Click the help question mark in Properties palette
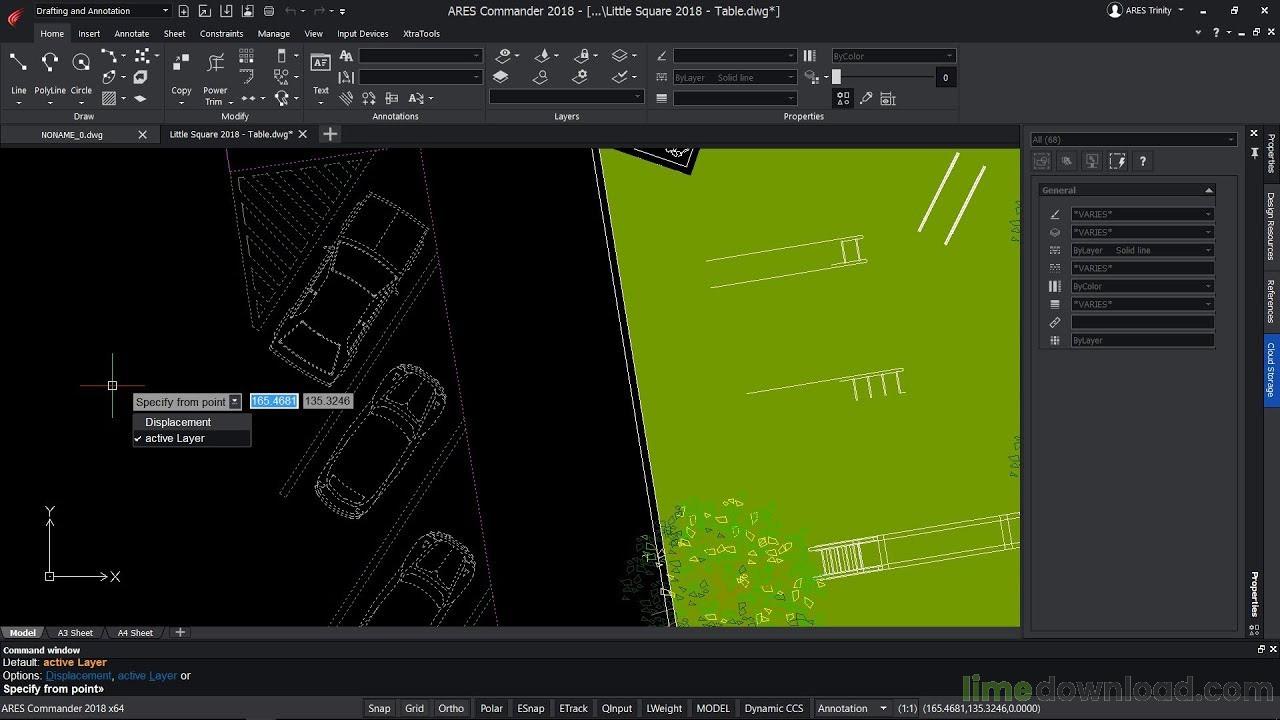 (1142, 161)
